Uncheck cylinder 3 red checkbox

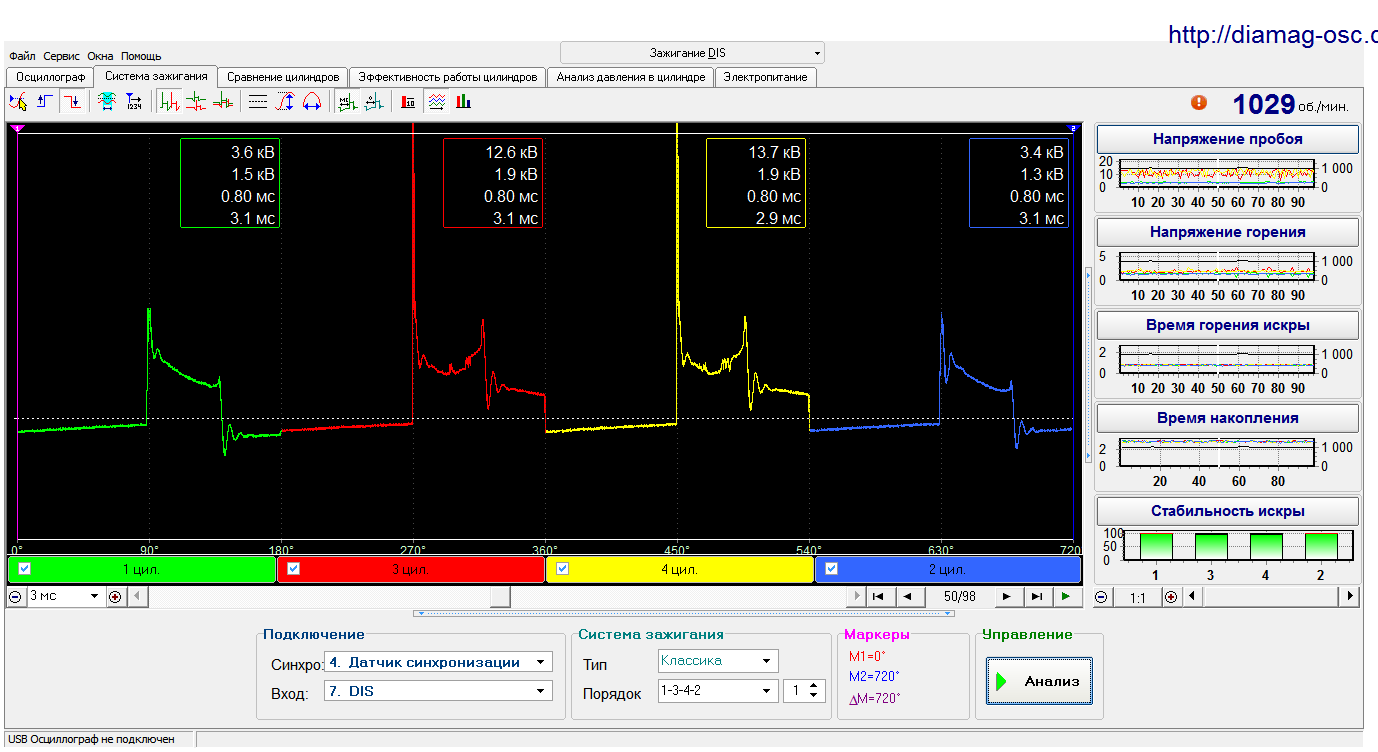294,569
